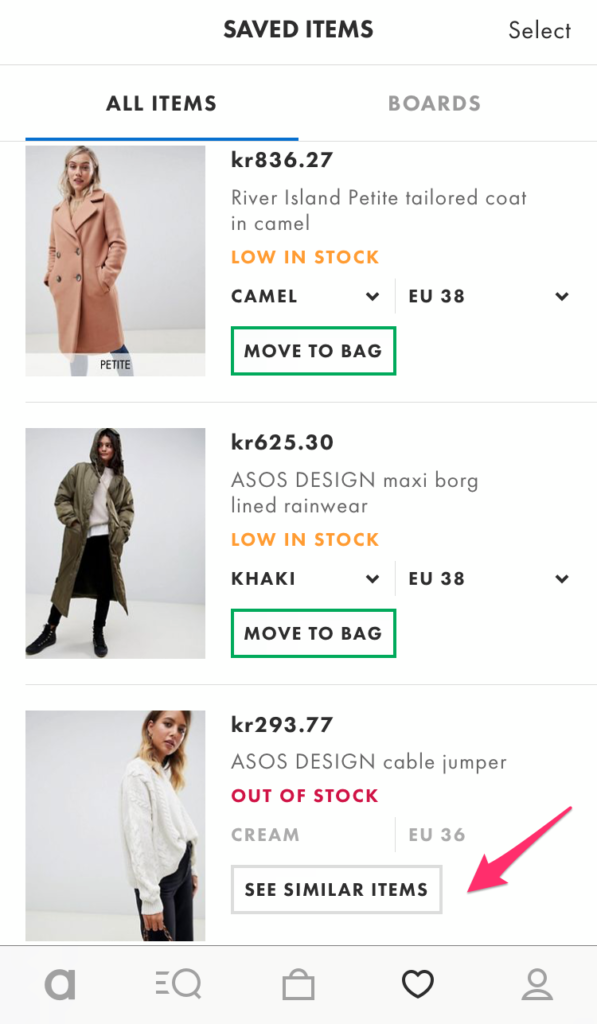Screen dimensions: 597x1024
Task: Open the River Island coat thumbnail
Action: click(115, 260)
